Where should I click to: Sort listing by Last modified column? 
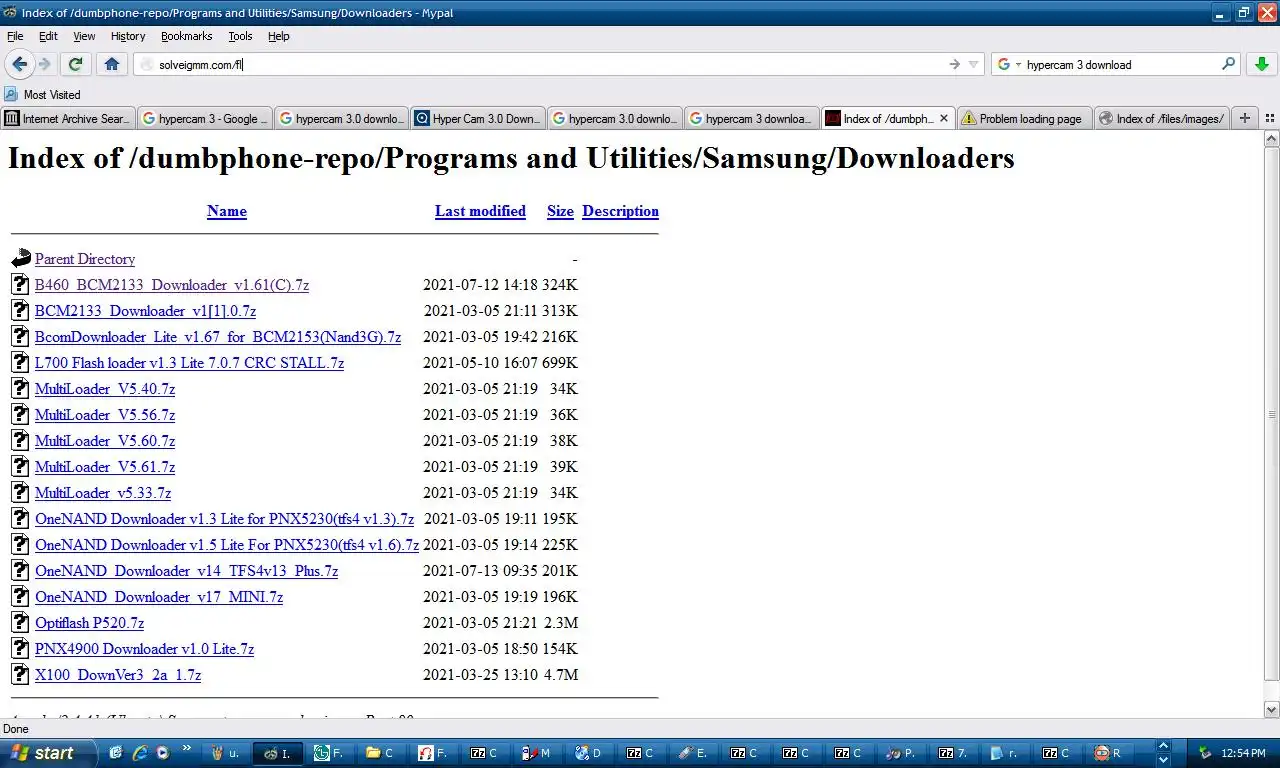pyautogui.click(x=480, y=211)
